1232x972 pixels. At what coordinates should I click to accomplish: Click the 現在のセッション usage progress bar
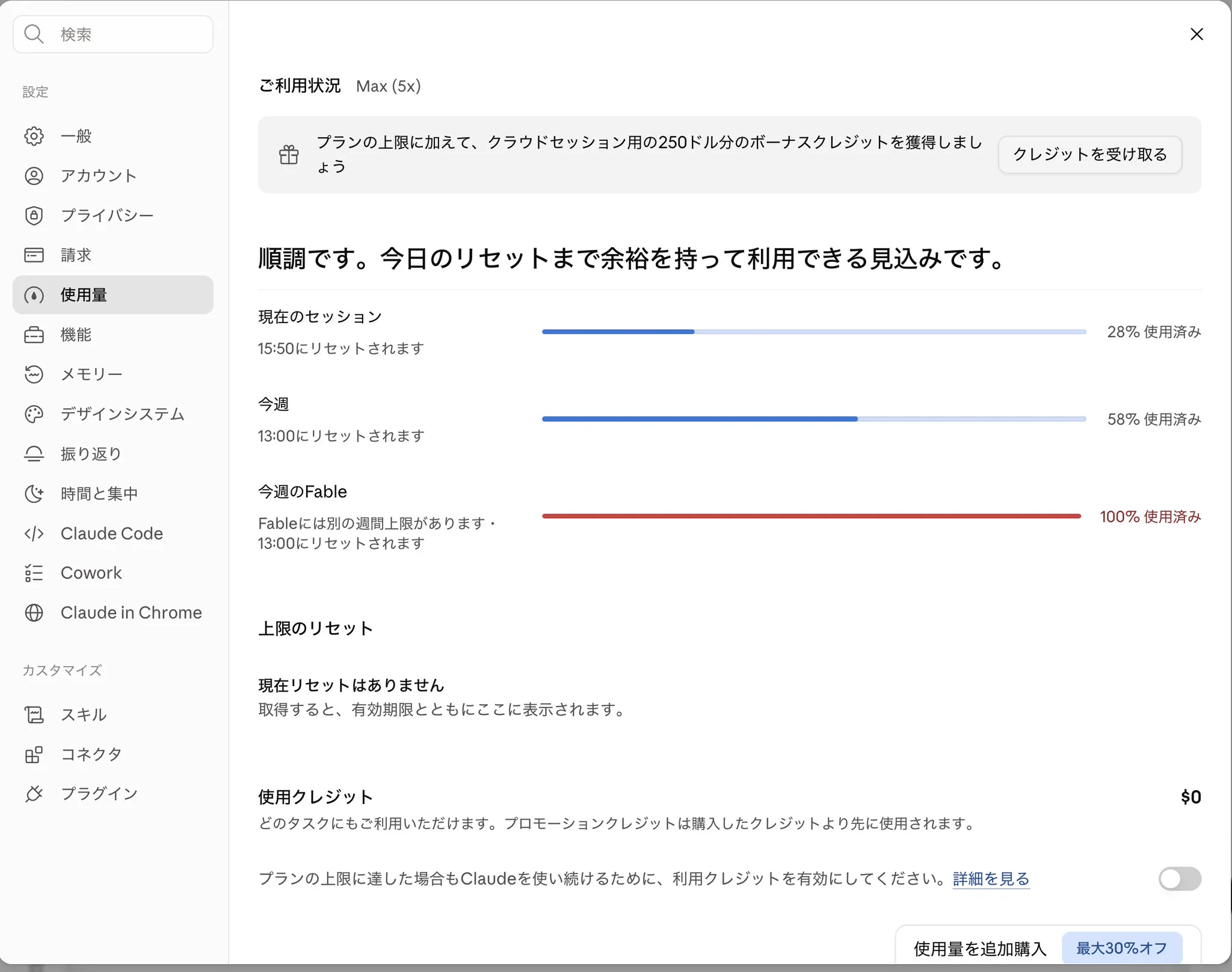(814, 332)
